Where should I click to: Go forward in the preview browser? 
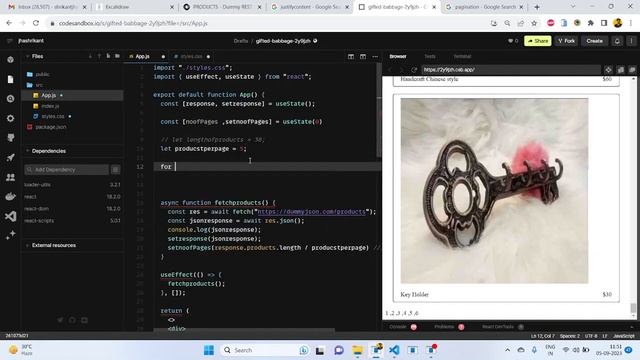coord(401,70)
